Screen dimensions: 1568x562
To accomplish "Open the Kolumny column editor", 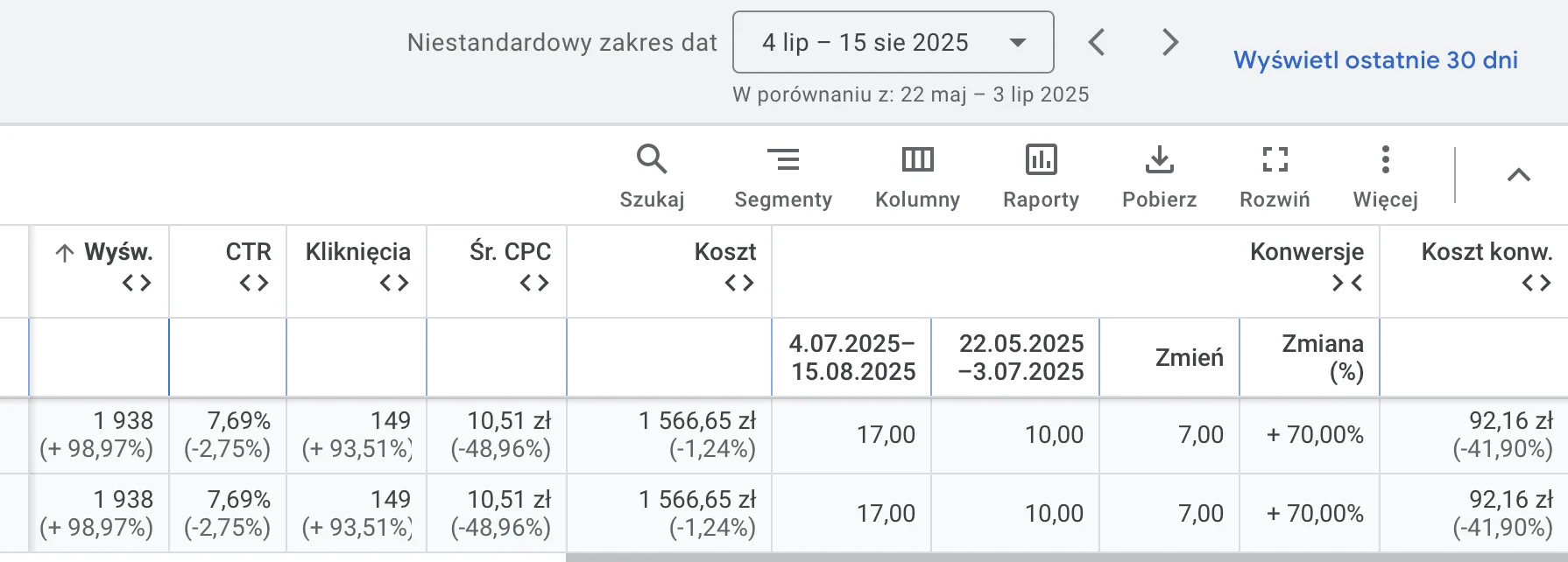I will [x=917, y=176].
